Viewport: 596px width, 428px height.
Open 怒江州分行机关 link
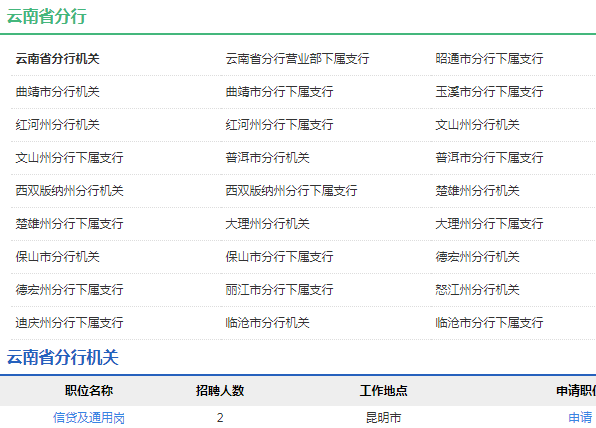point(477,290)
